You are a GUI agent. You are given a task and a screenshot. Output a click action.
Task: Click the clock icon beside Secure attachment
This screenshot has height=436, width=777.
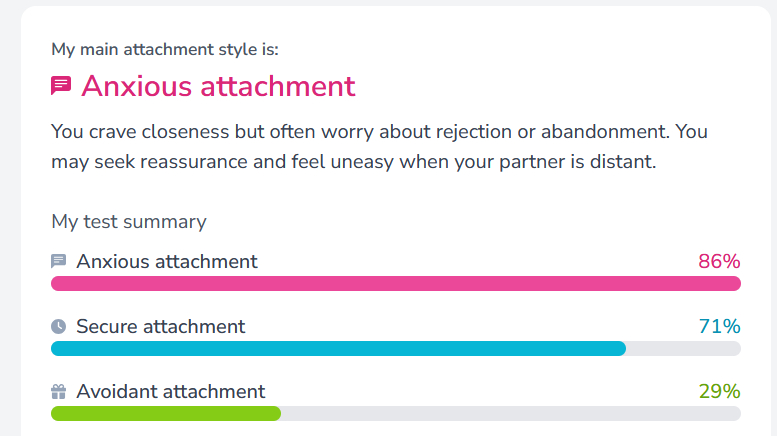58,327
